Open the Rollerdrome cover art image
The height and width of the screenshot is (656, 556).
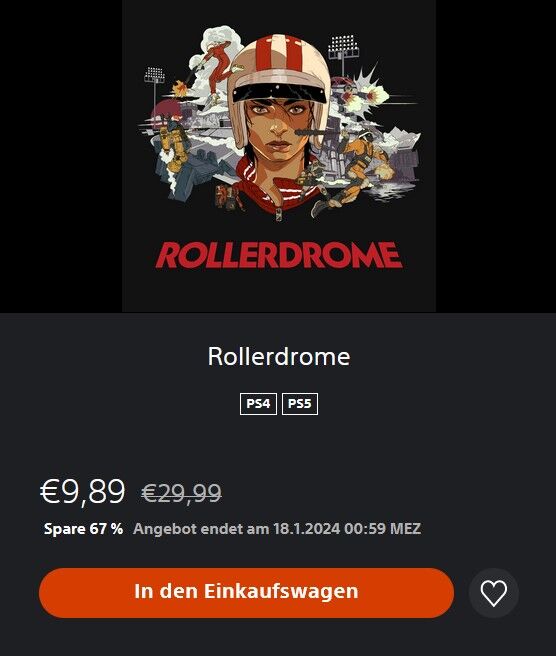(279, 156)
